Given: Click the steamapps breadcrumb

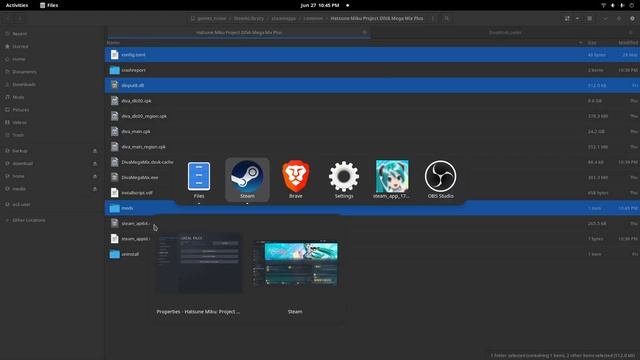Looking at the screenshot, I should (x=283, y=18).
